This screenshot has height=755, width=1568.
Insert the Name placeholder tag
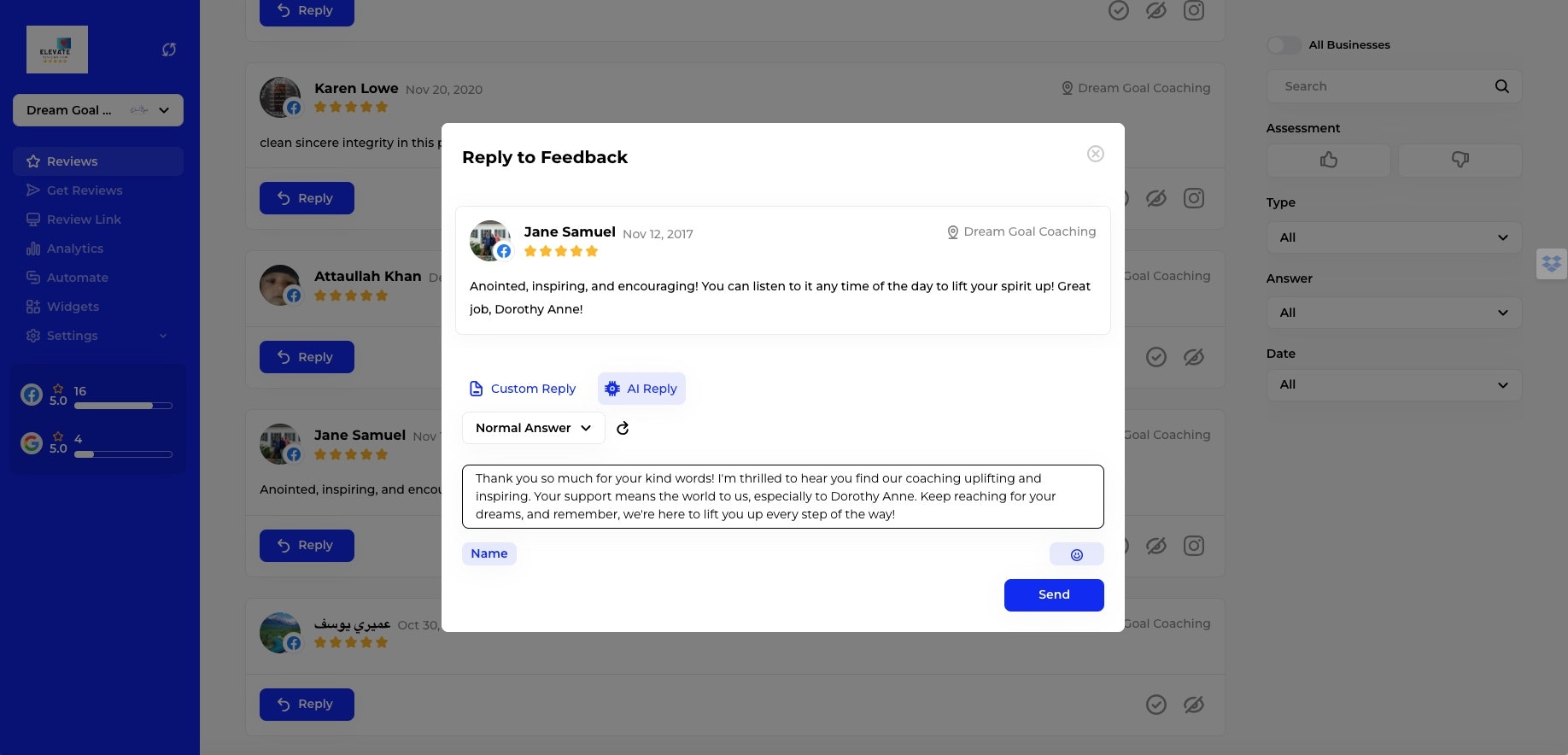pos(489,553)
